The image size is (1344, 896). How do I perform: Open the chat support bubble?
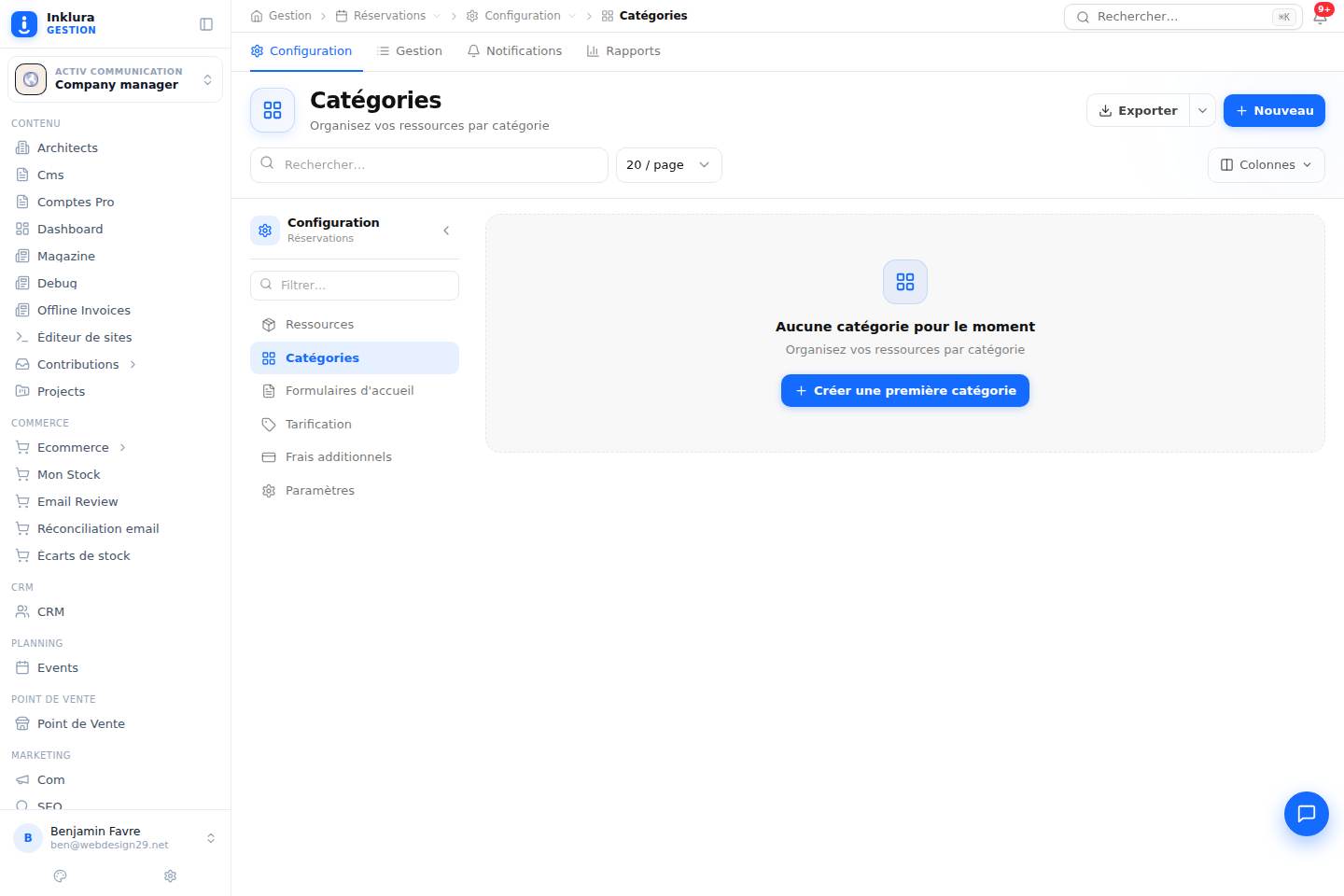[1307, 814]
